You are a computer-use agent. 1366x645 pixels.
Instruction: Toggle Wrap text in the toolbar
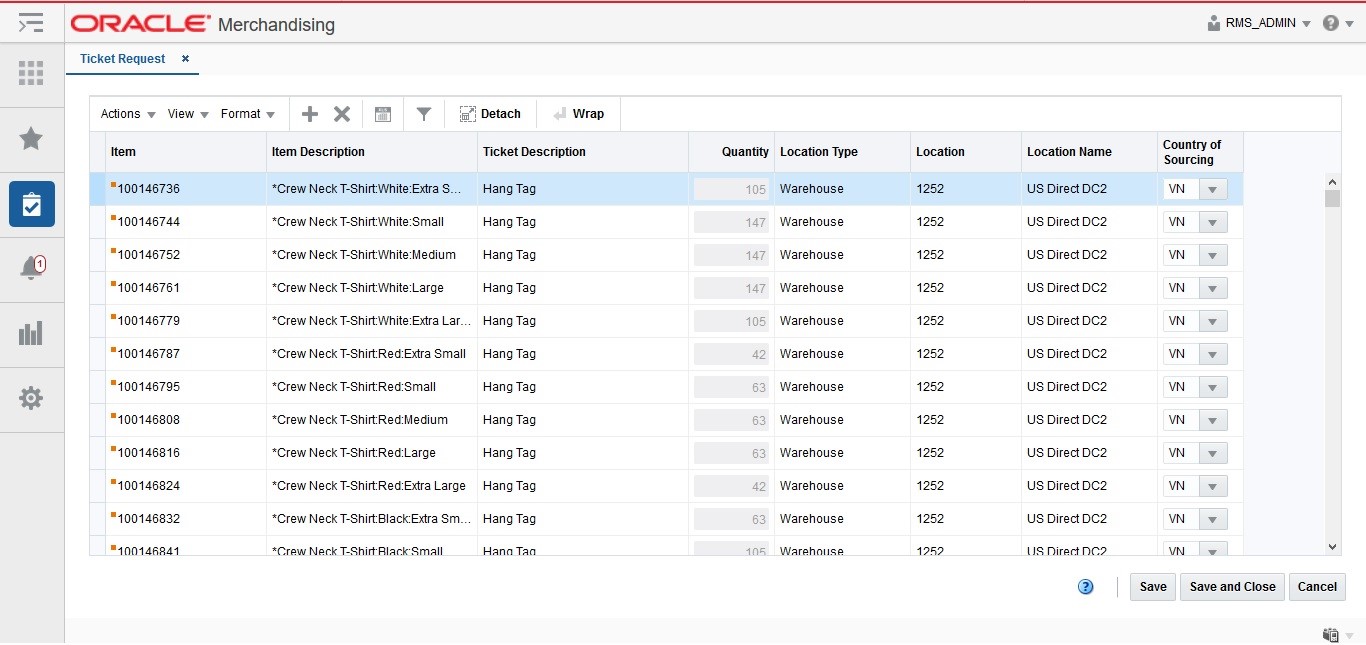[x=579, y=114]
